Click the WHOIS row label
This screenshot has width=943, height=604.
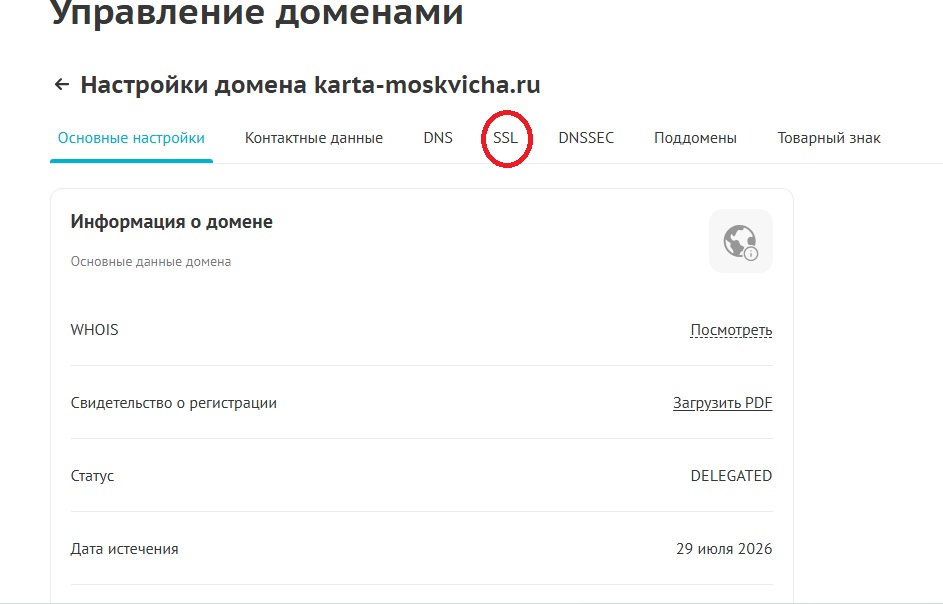[x=94, y=330]
